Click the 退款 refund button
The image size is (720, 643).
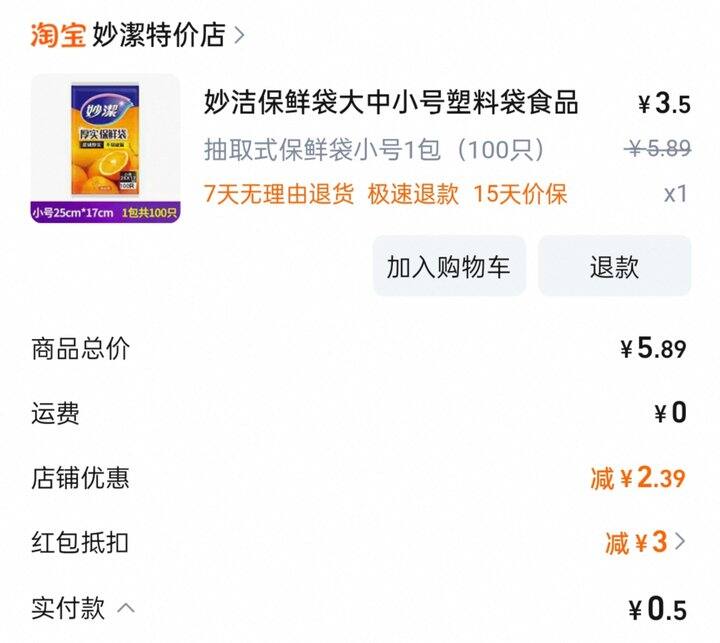tap(614, 266)
